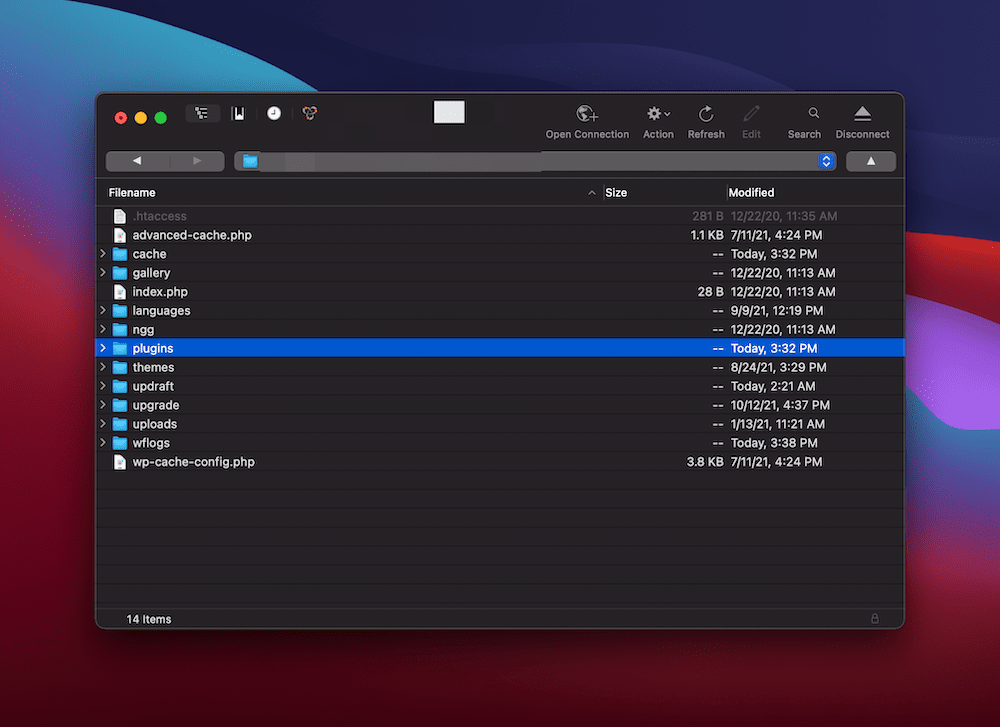
Task: Click the white thumbnail in the title bar
Action: (x=449, y=112)
